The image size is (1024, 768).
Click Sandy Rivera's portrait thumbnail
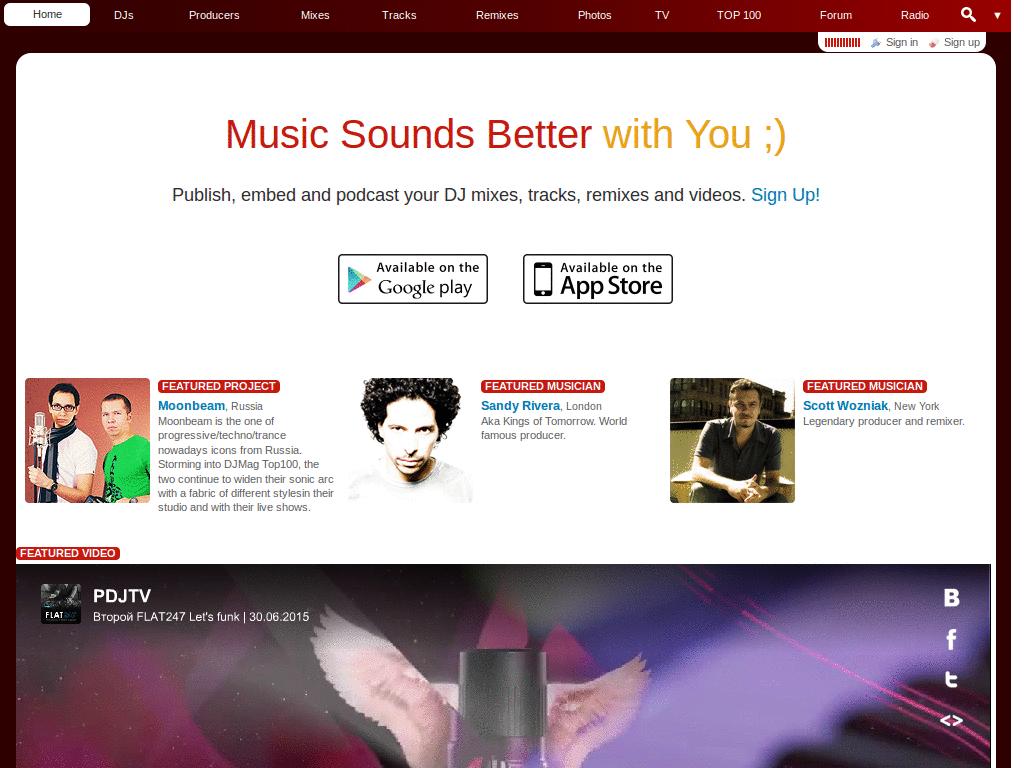tap(410, 440)
